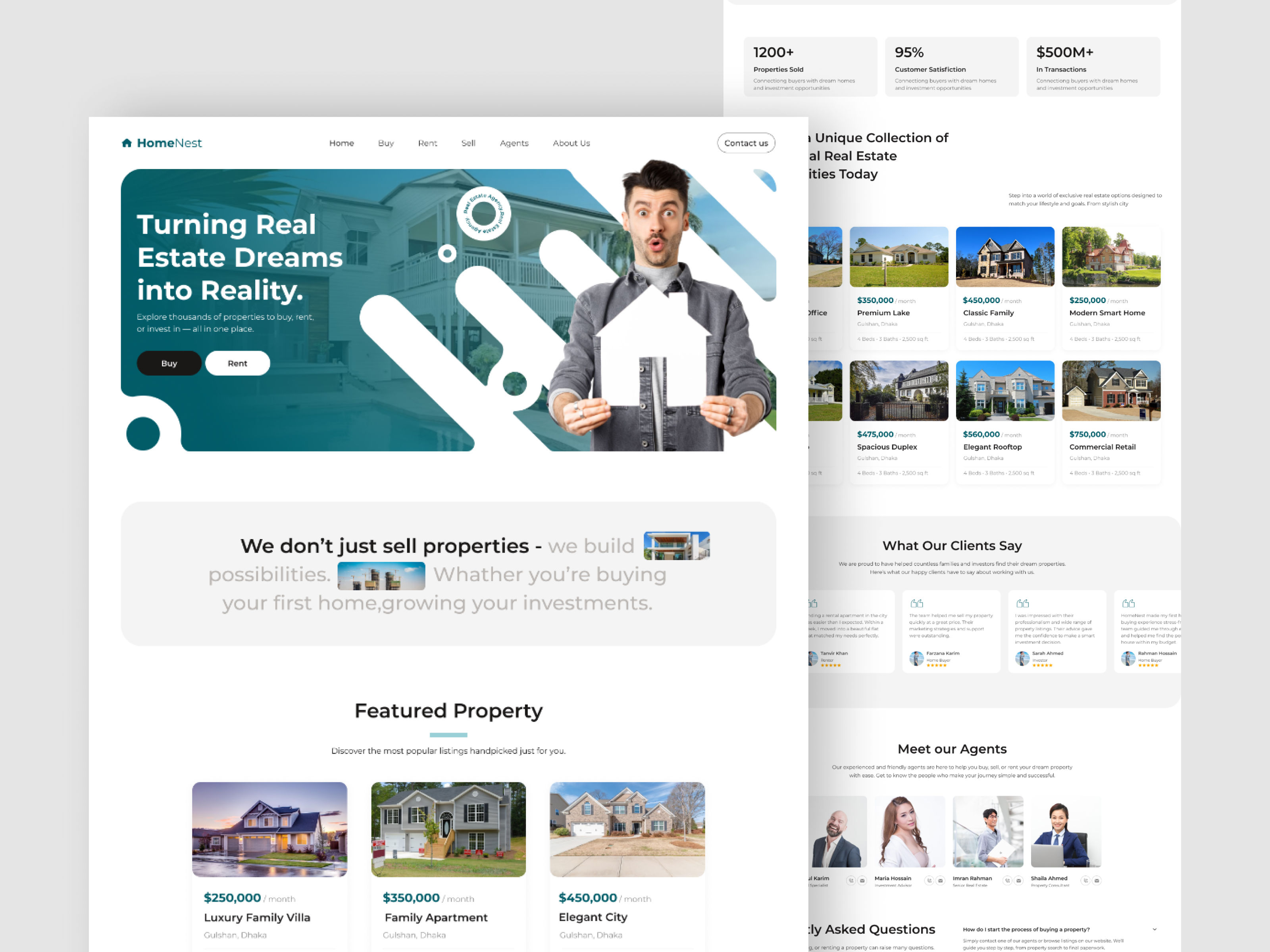Click the '$500M+' In Transactions stat card

click(x=1093, y=67)
